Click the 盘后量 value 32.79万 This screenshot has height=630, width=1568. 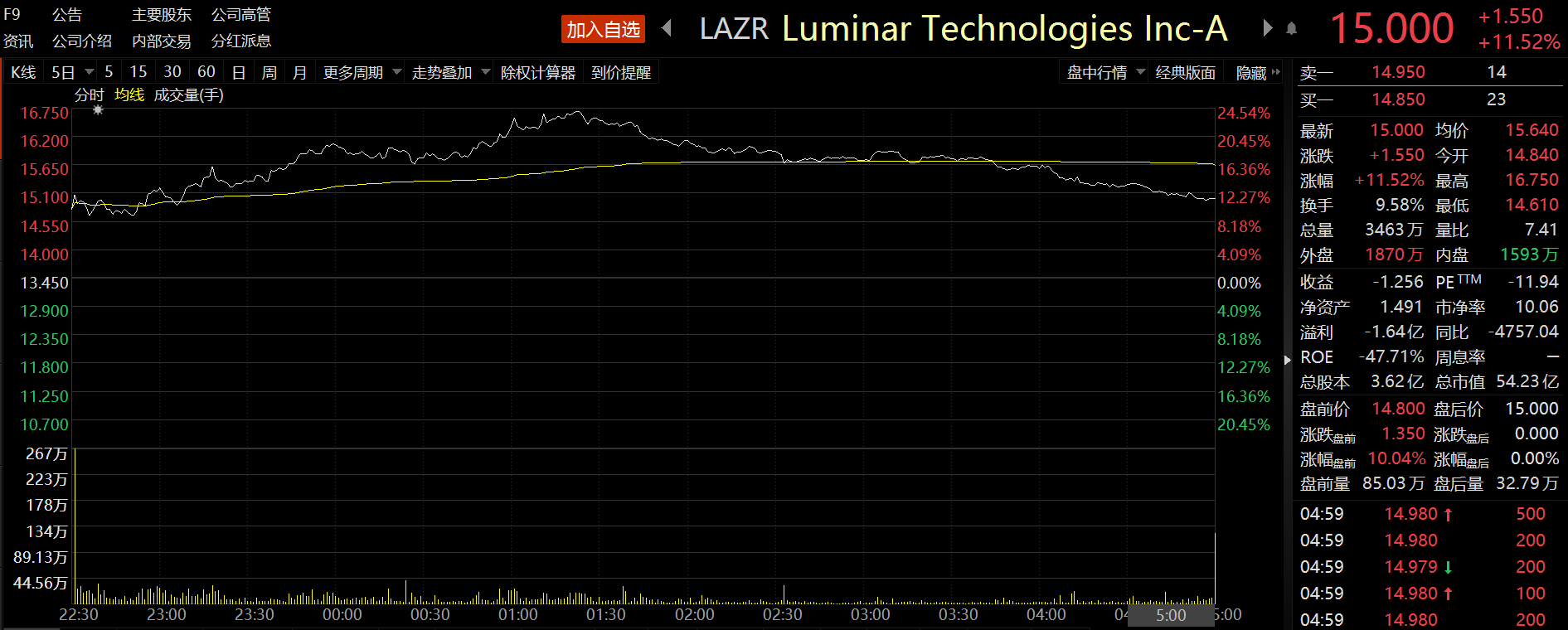[x=1527, y=483]
